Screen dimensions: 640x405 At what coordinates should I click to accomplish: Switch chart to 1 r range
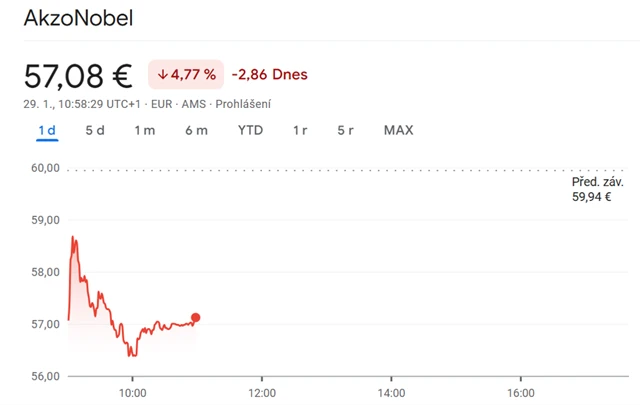tap(300, 130)
